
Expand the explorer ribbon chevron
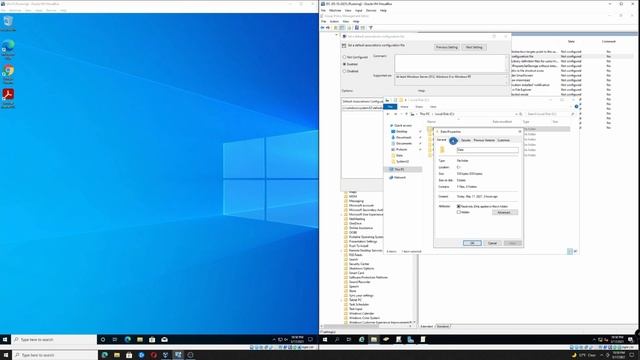click(572, 107)
